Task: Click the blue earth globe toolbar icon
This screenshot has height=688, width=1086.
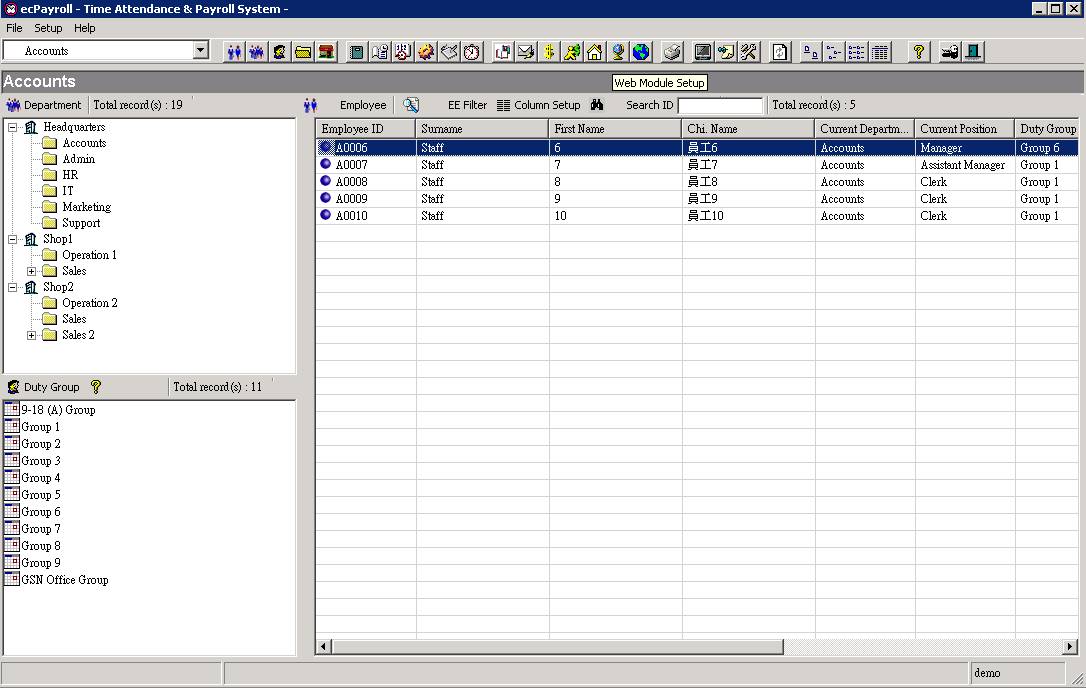Action: pyautogui.click(x=641, y=52)
